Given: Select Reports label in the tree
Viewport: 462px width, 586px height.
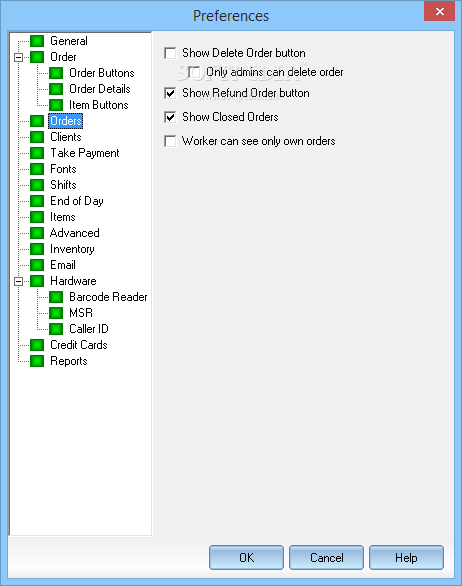Looking at the screenshot, I should [x=69, y=361].
